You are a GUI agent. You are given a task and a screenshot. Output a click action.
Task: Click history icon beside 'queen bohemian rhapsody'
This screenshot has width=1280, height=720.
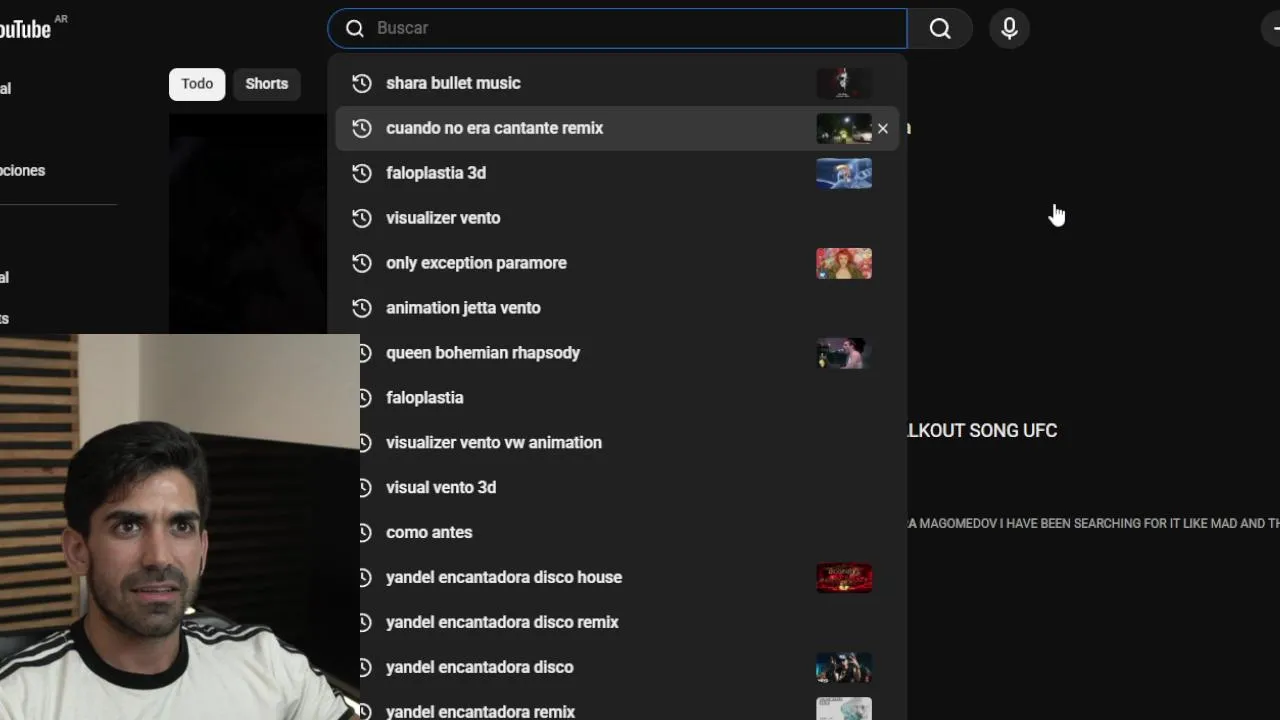click(x=365, y=353)
